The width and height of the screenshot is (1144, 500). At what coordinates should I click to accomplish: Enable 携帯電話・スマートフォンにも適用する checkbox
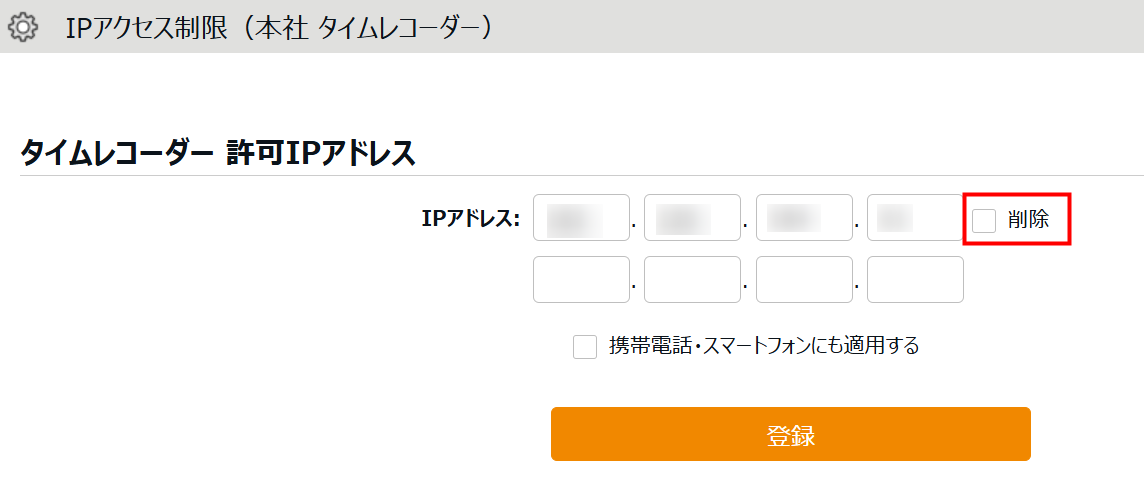(585, 347)
